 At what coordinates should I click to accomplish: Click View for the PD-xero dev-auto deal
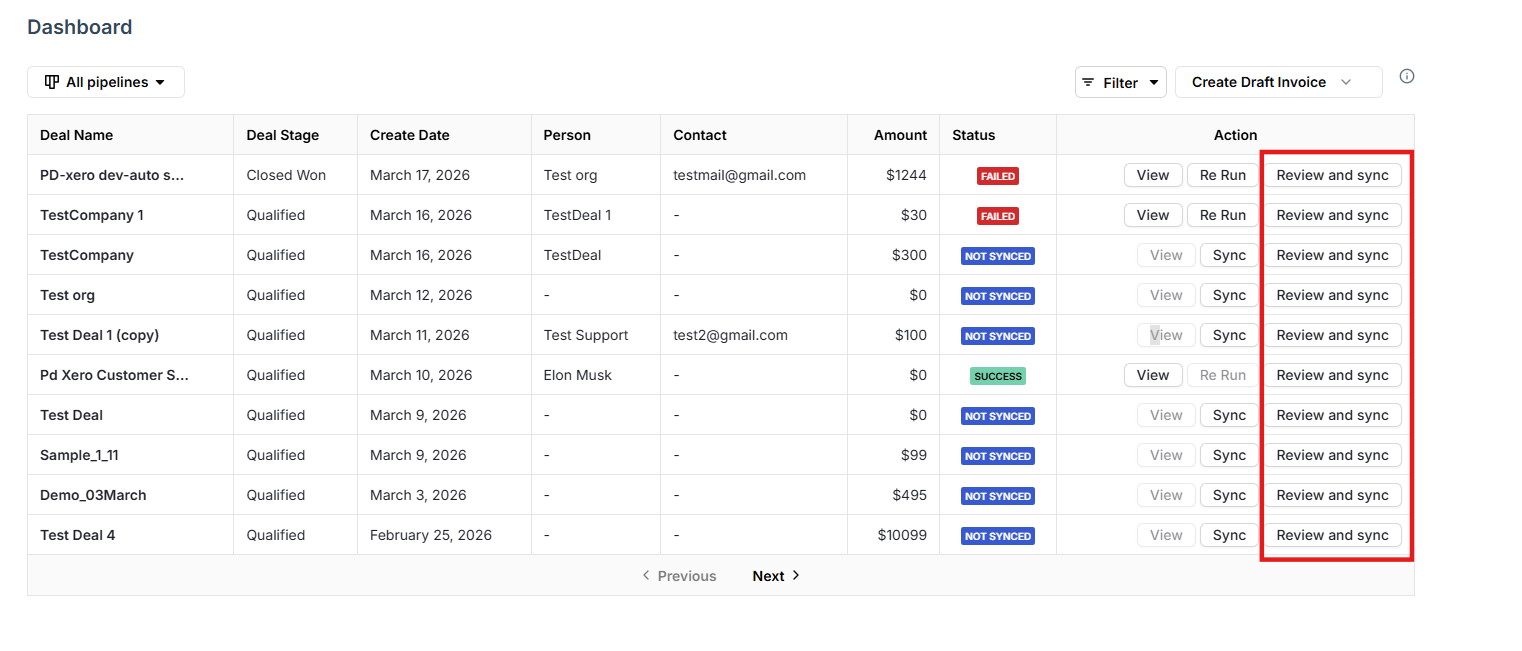pyautogui.click(x=1152, y=174)
